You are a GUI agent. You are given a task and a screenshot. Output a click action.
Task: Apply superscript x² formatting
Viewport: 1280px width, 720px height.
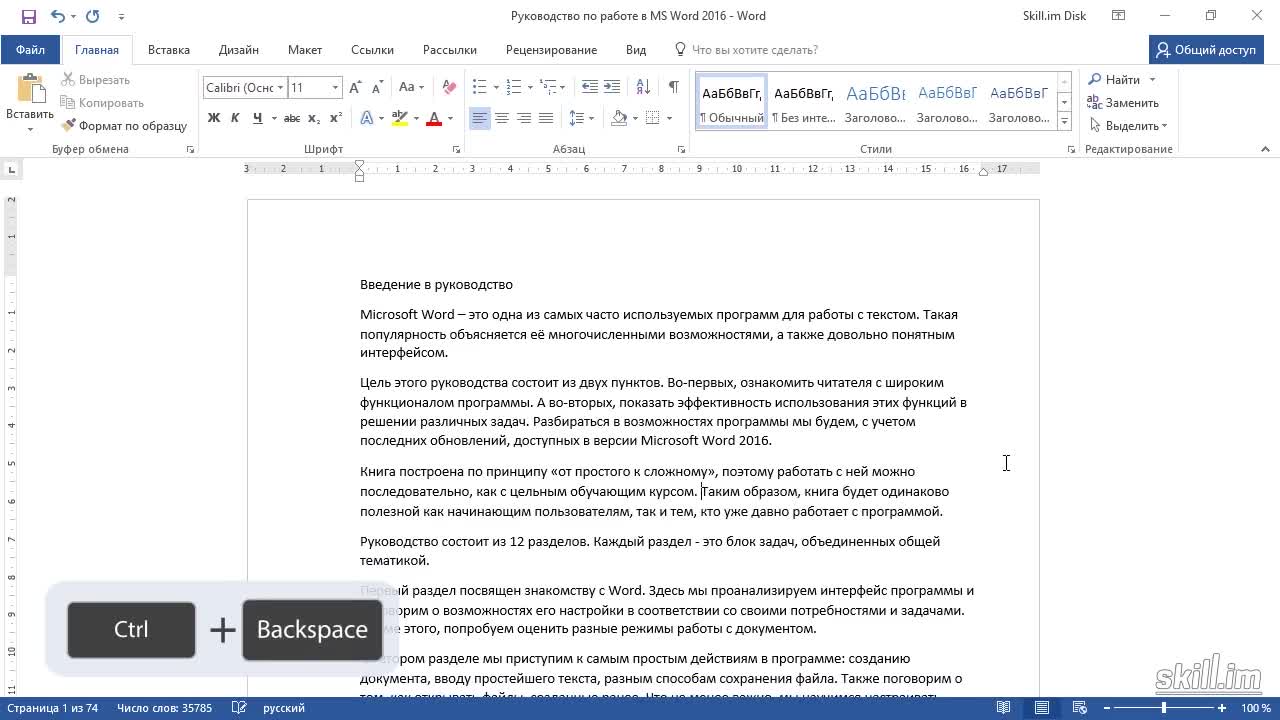336,118
